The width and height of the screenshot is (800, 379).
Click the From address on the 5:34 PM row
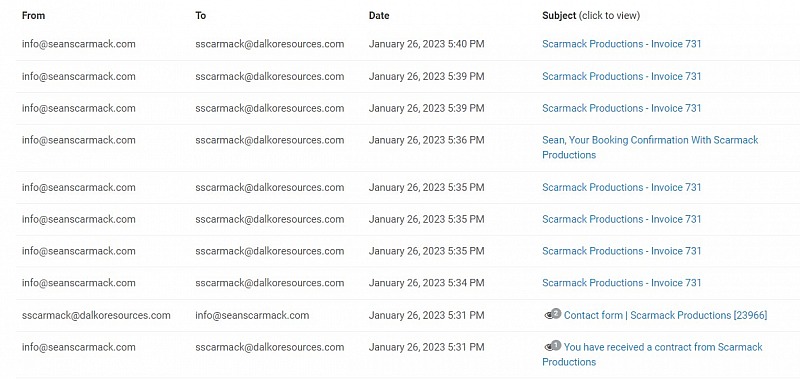(79, 283)
